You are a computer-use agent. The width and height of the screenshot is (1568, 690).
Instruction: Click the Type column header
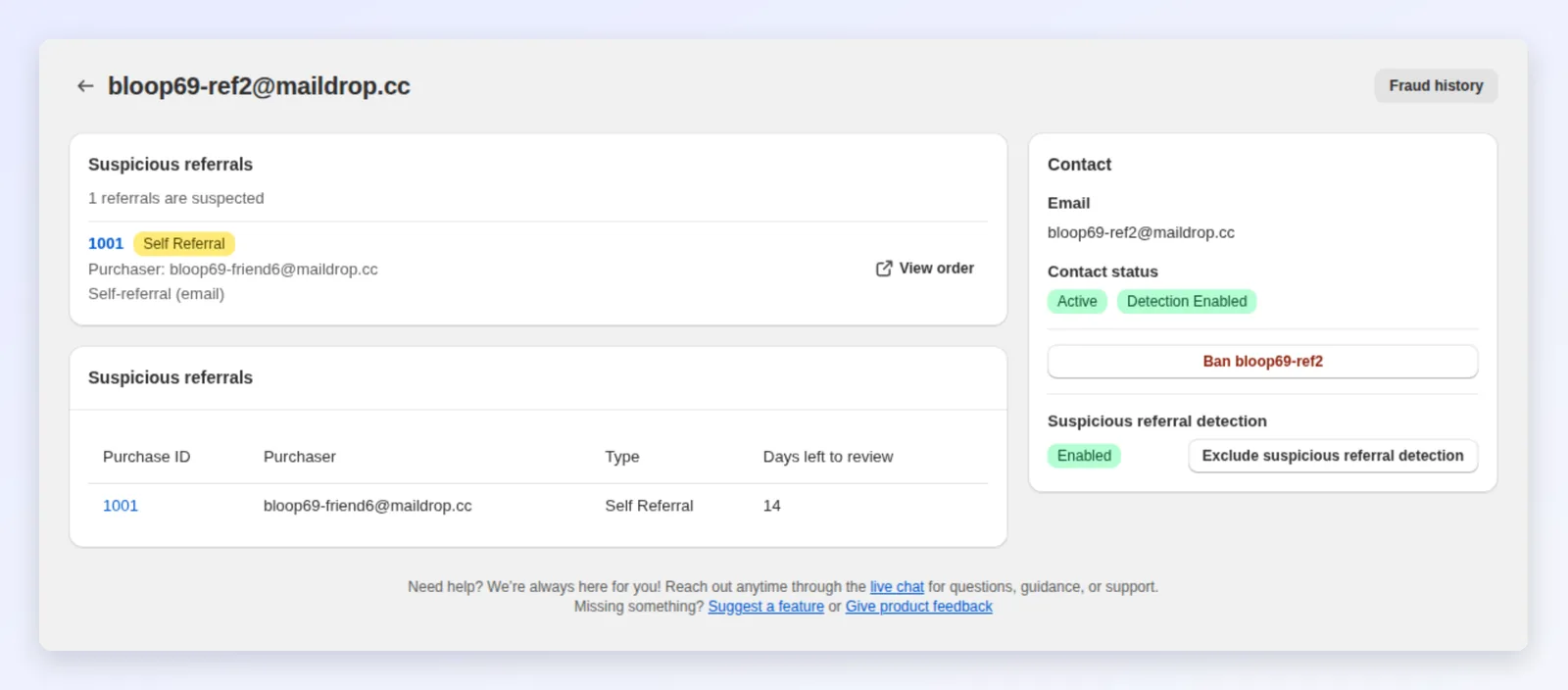click(x=622, y=457)
